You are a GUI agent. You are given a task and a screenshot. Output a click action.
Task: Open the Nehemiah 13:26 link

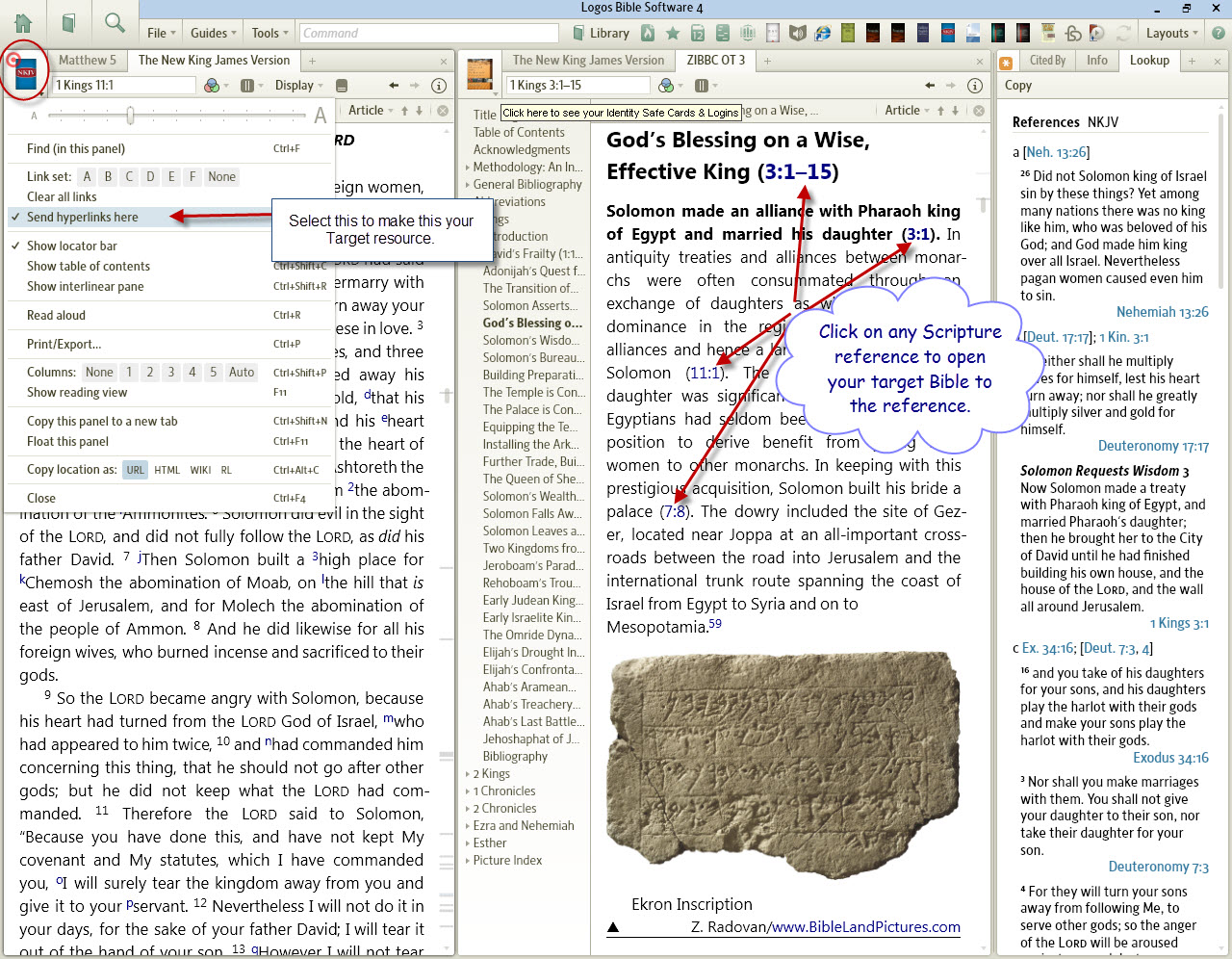(x=1162, y=312)
